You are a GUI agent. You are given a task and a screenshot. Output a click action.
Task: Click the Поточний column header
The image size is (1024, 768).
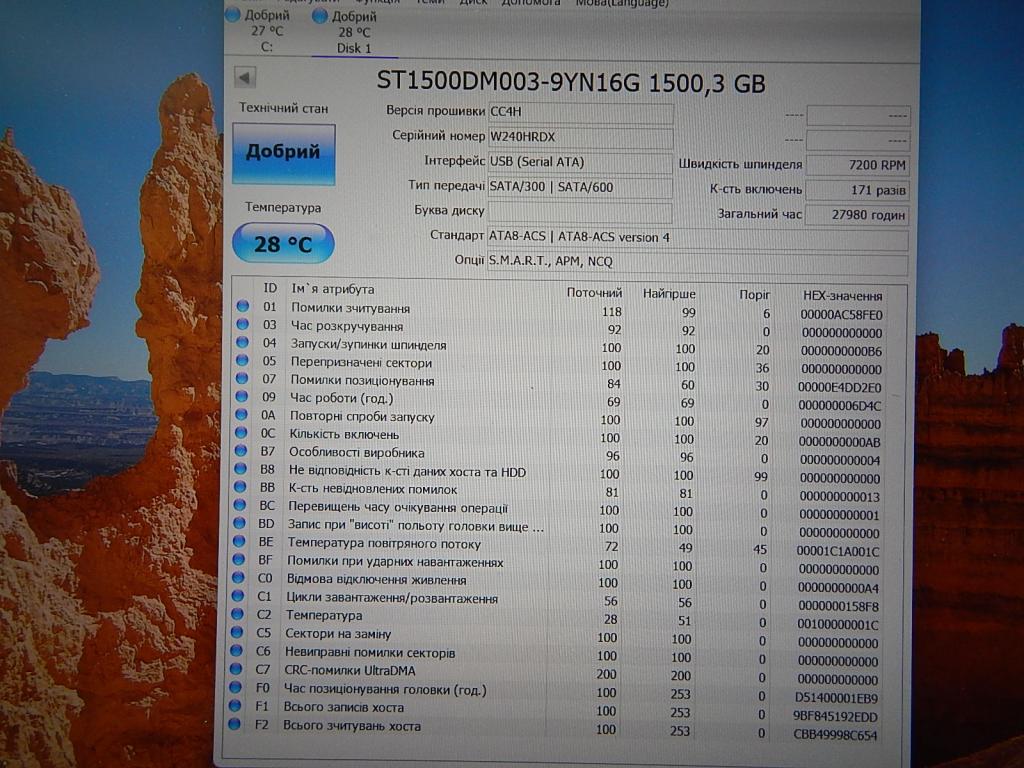(x=594, y=293)
